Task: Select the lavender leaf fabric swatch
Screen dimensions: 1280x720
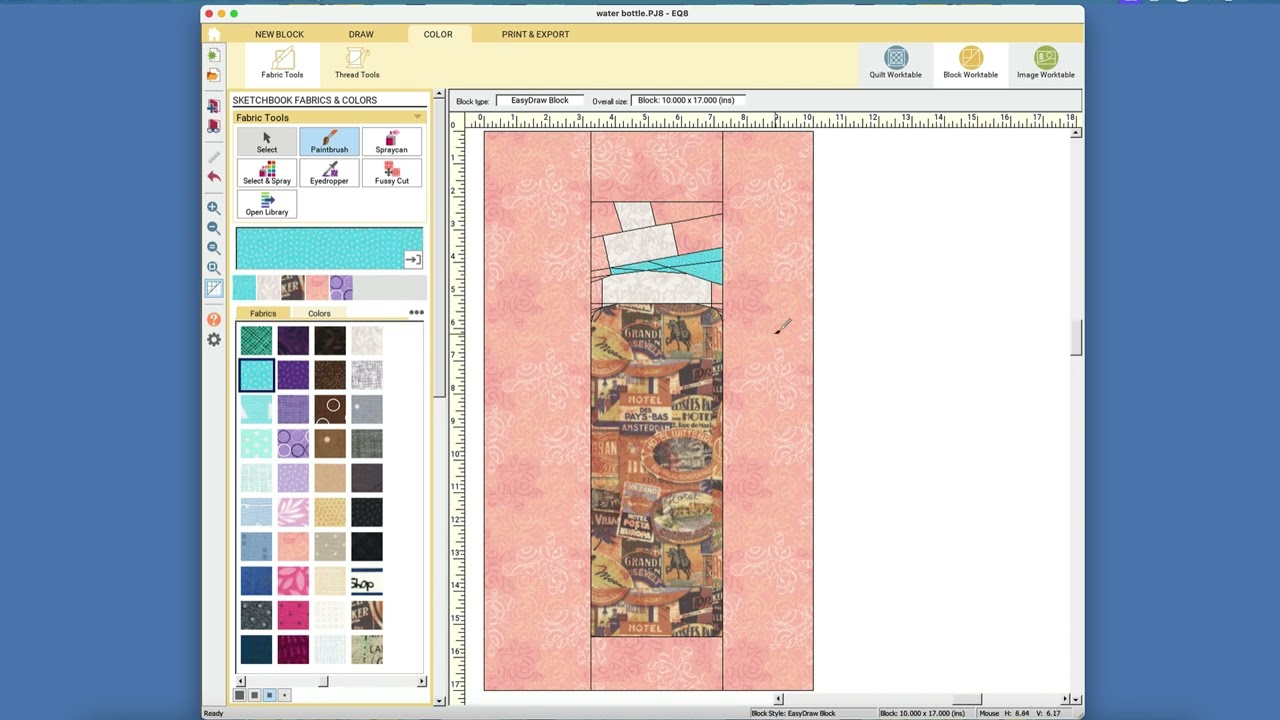Action: tap(293, 512)
